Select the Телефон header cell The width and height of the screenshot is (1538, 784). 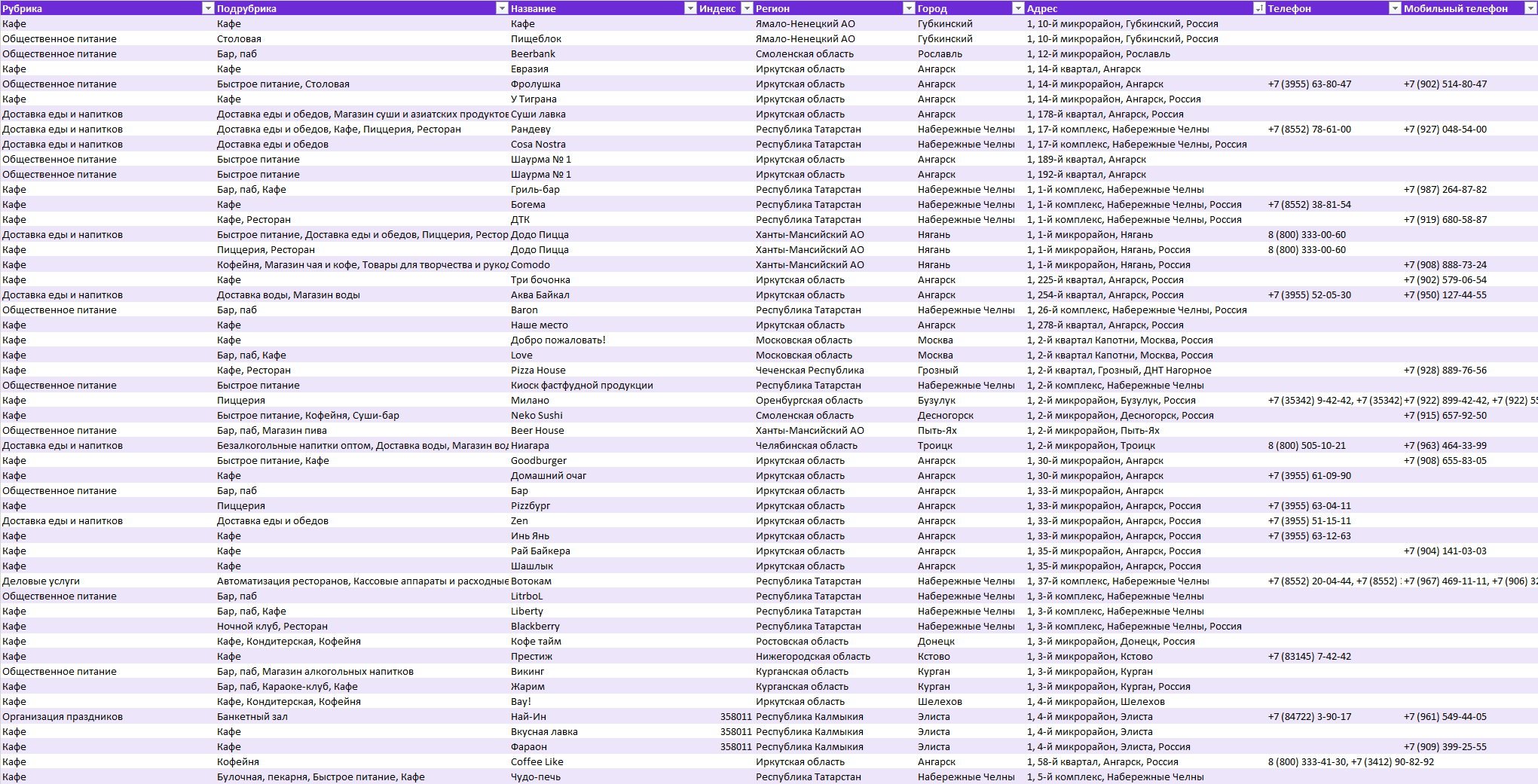click(1334, 8)
